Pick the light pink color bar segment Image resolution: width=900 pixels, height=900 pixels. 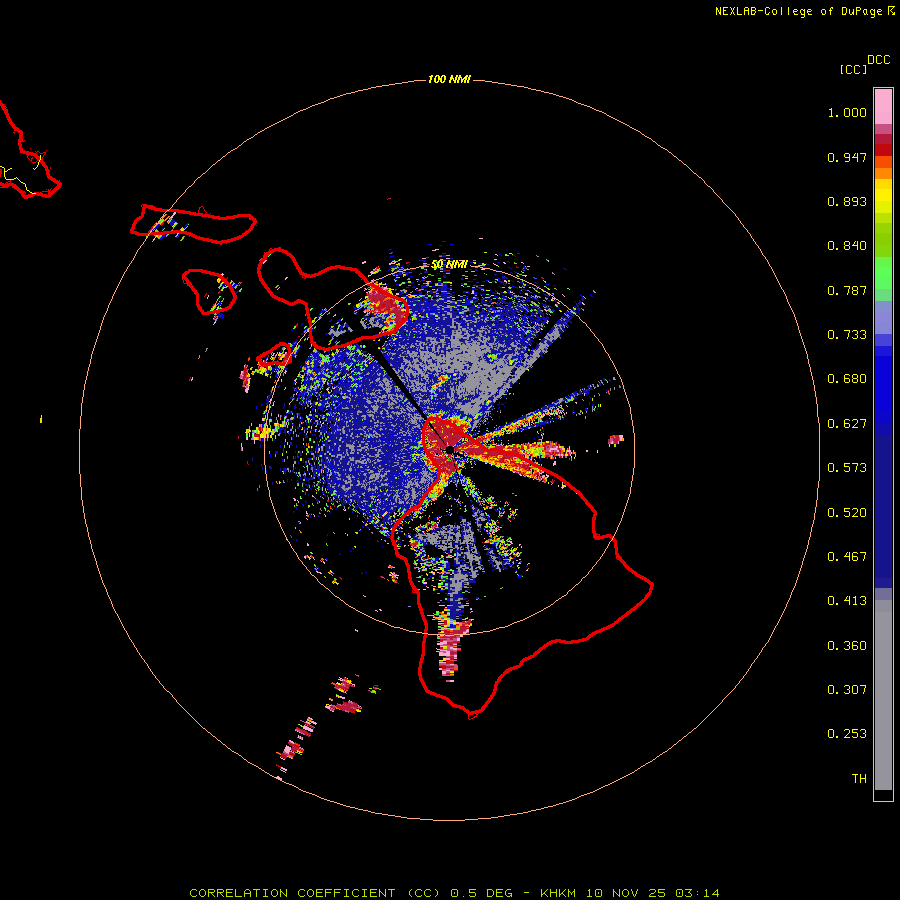coord(883,107)
